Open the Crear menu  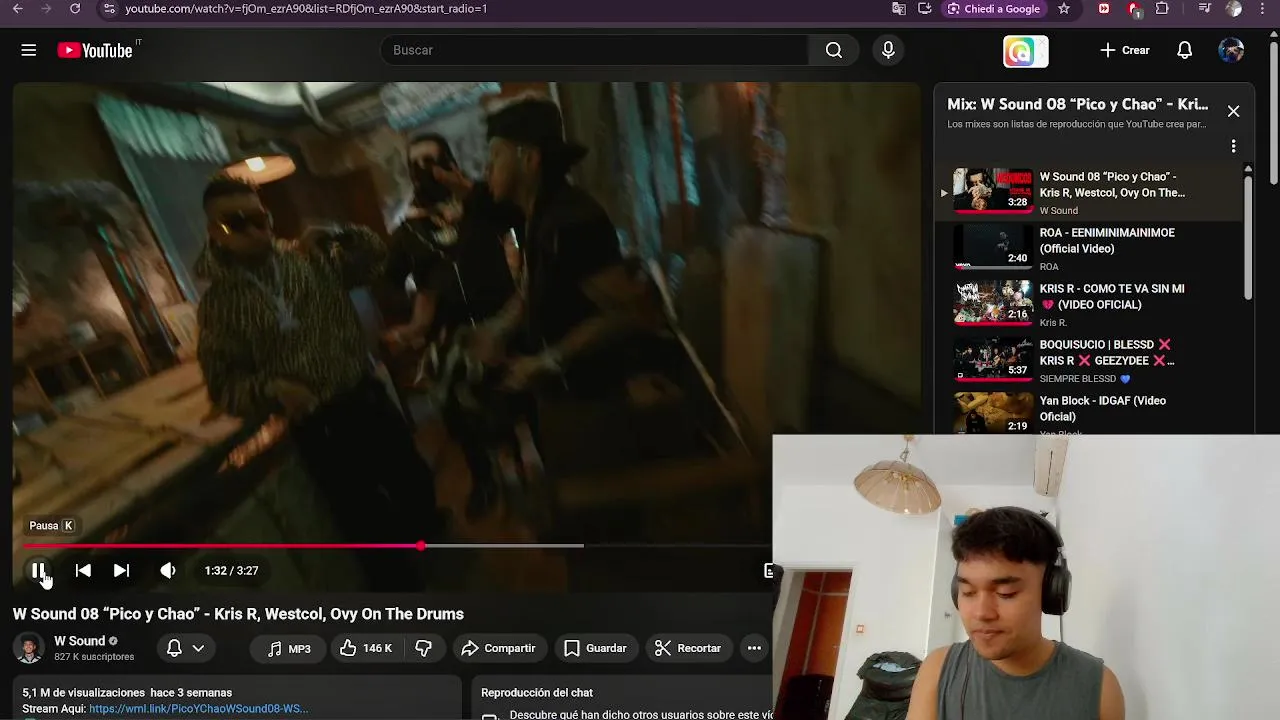[x=1125, y=50]
